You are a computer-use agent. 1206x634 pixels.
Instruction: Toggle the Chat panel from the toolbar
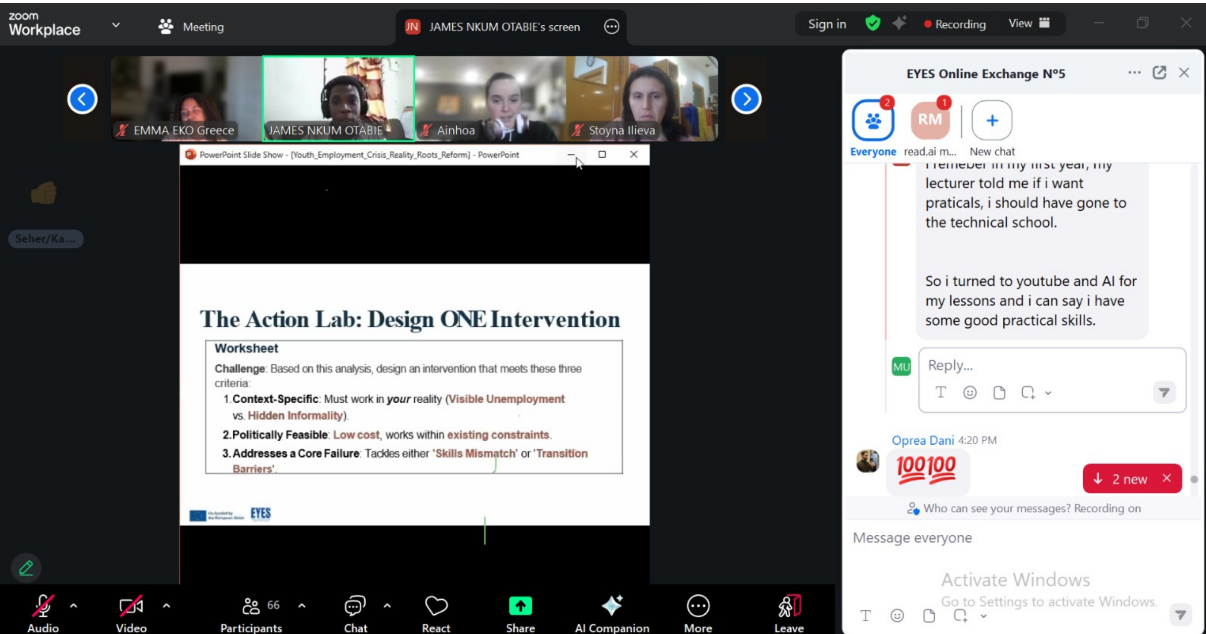tap(355, 607)
